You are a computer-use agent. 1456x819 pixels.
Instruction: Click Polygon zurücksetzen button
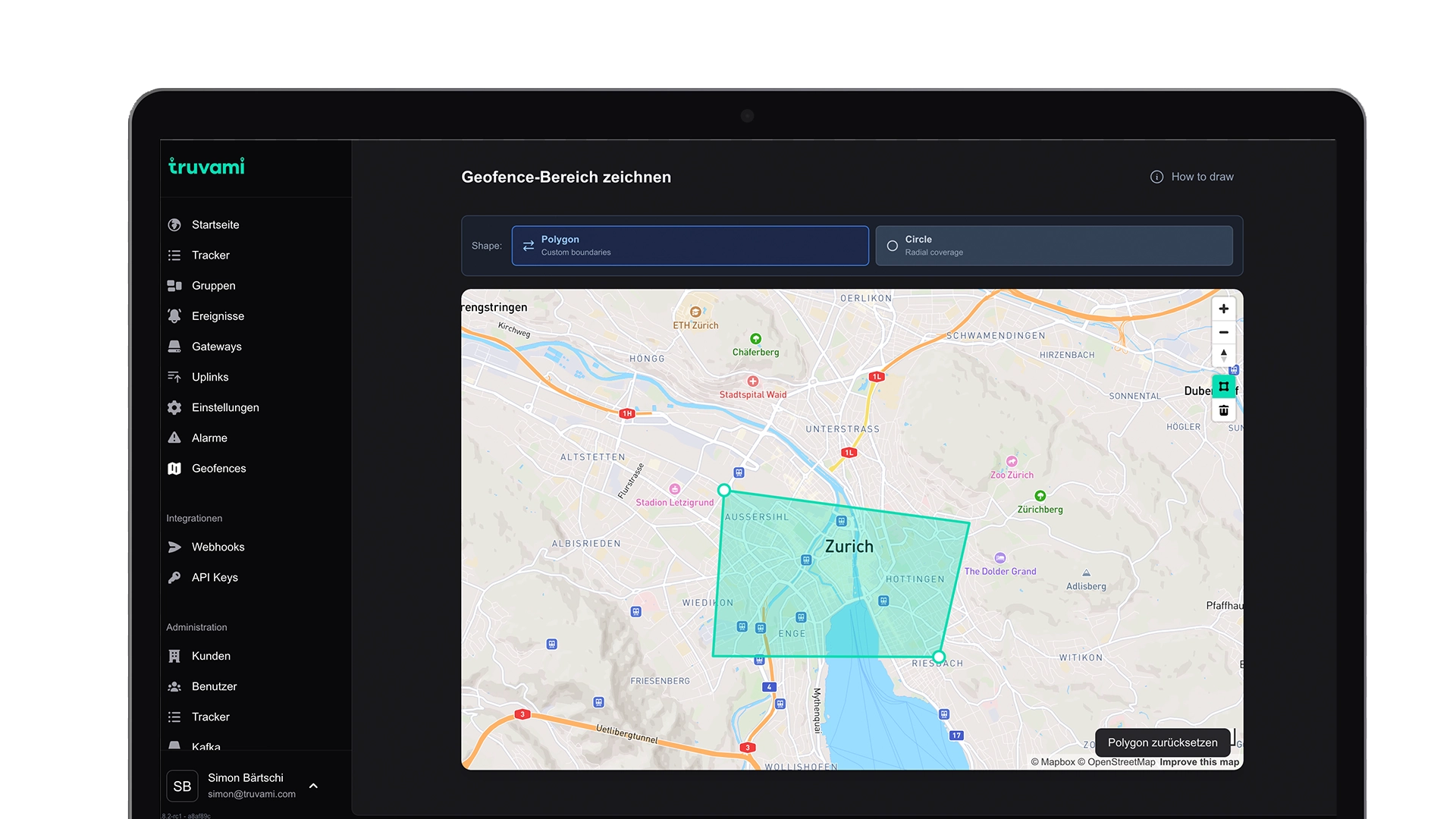[x=1162, y=743]
